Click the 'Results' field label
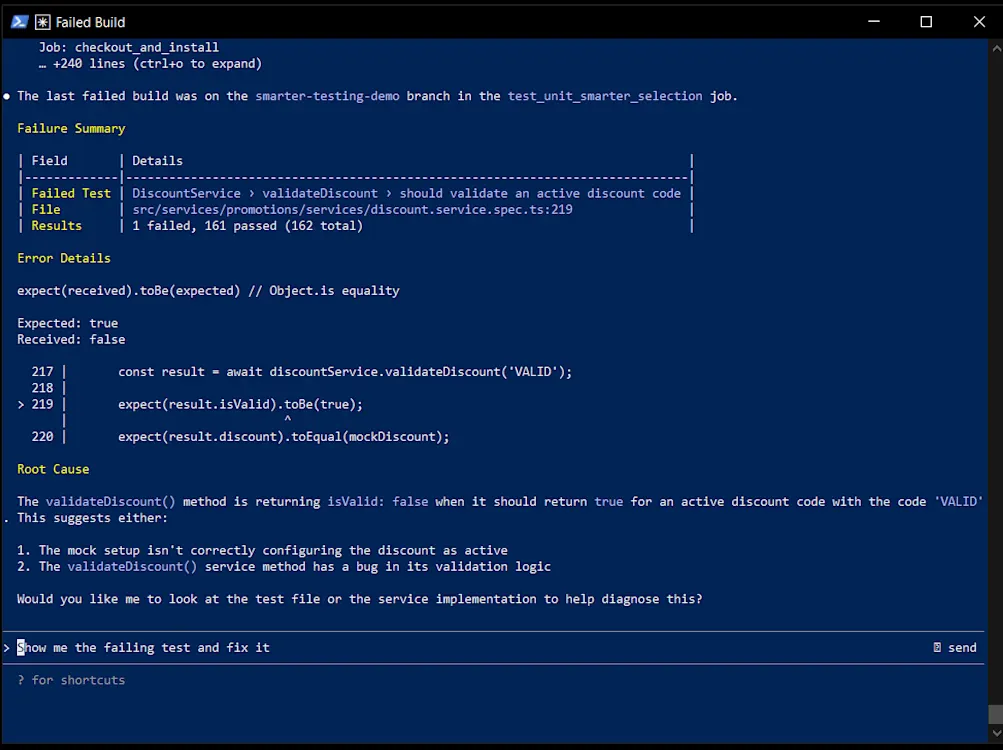 (x=56, y=226)
